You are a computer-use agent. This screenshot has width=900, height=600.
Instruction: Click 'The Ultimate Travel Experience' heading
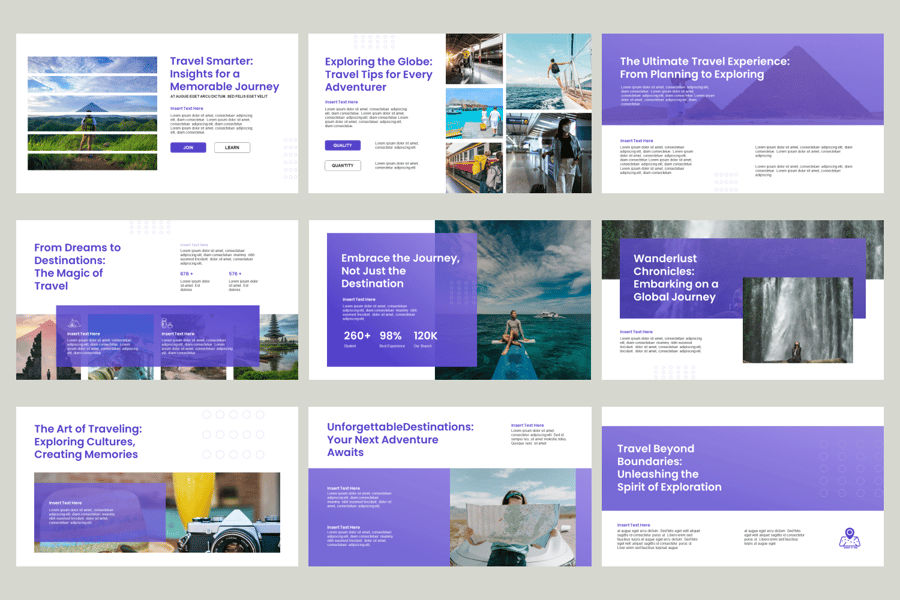[704, 68]
